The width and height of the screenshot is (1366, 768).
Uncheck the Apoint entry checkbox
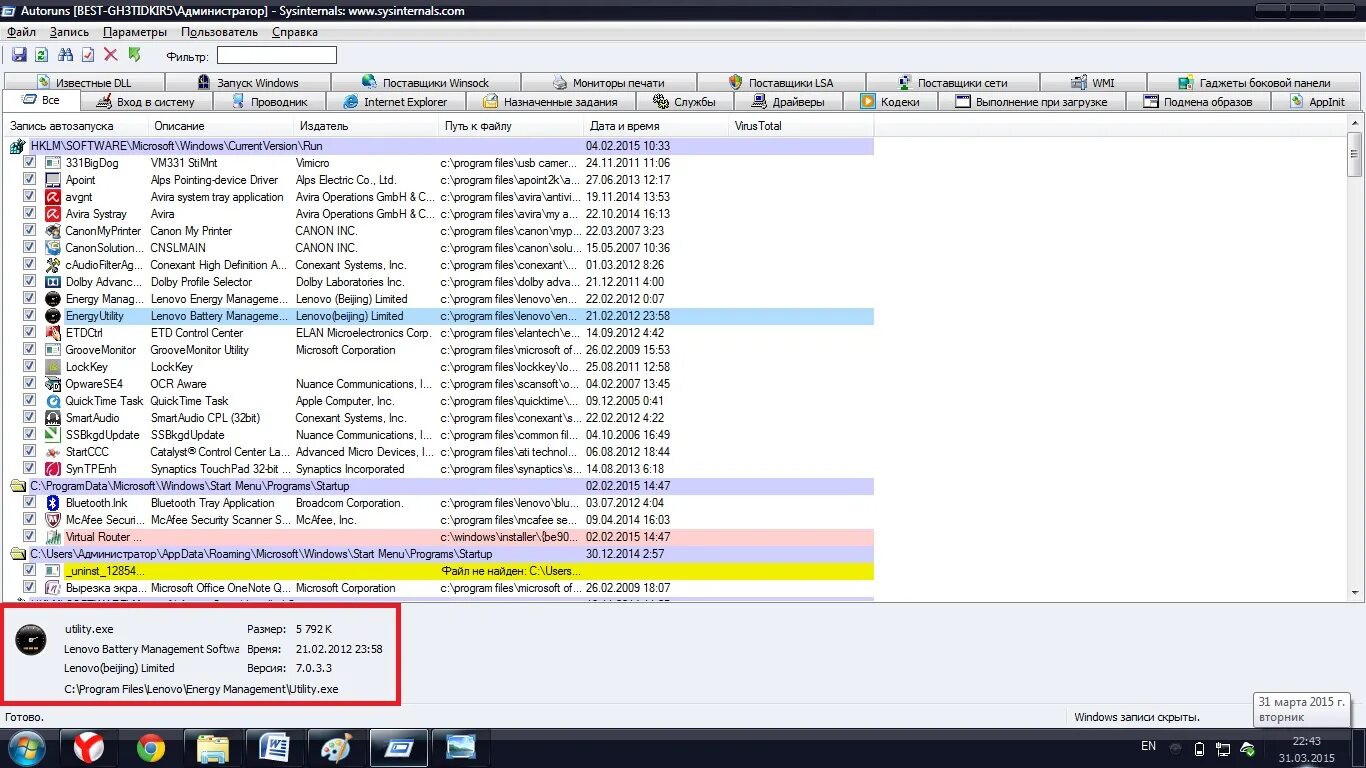tap(30, 180)
